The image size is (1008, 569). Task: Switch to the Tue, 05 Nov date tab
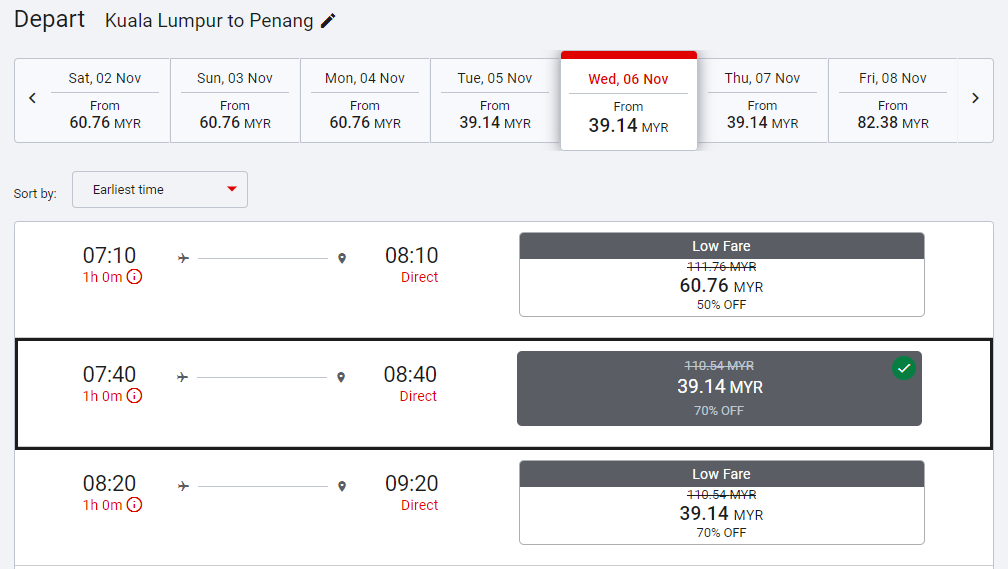coord(495,100)
